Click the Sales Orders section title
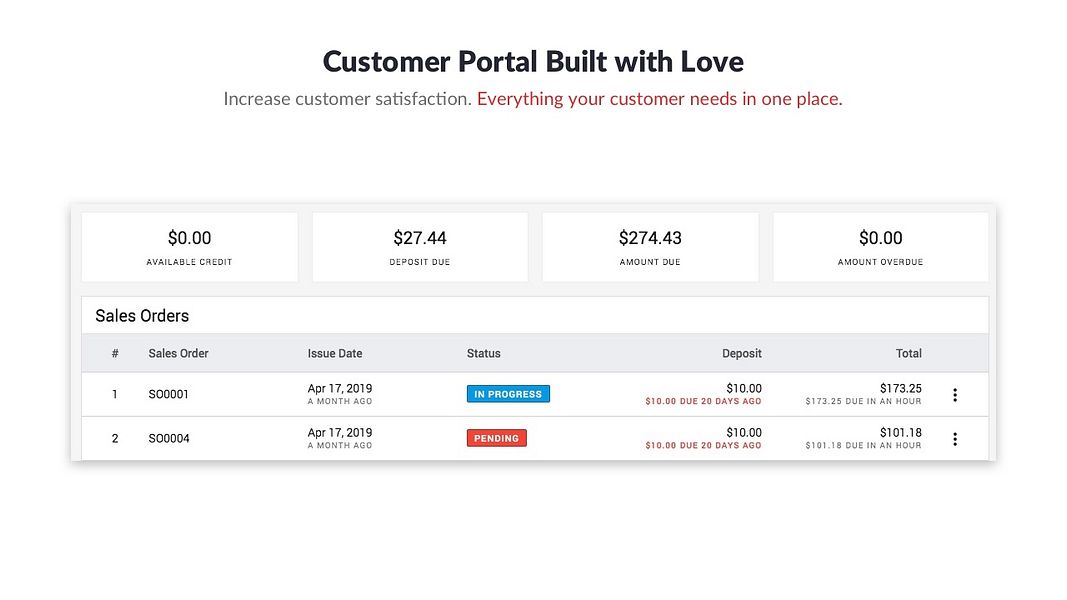Viewport: 1067px width, 600px height. (x=142, y=316)
